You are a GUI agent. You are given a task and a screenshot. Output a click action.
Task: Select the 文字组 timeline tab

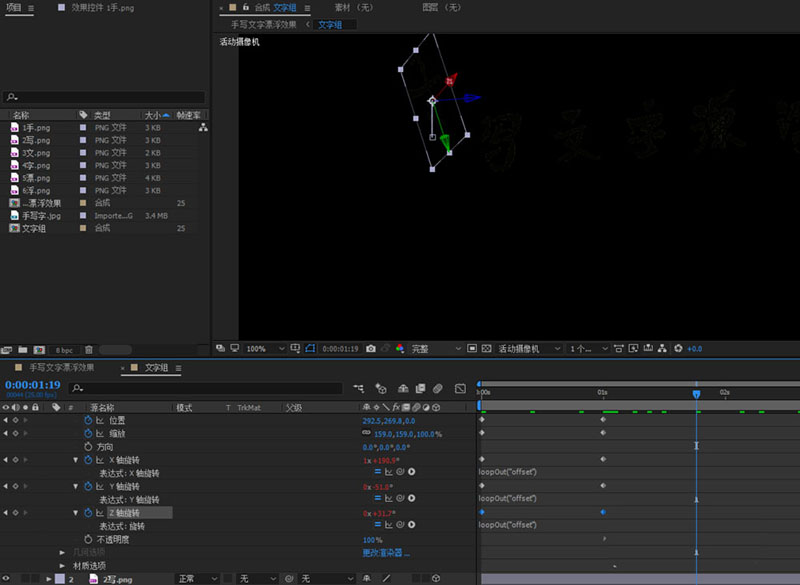(157, 368)
